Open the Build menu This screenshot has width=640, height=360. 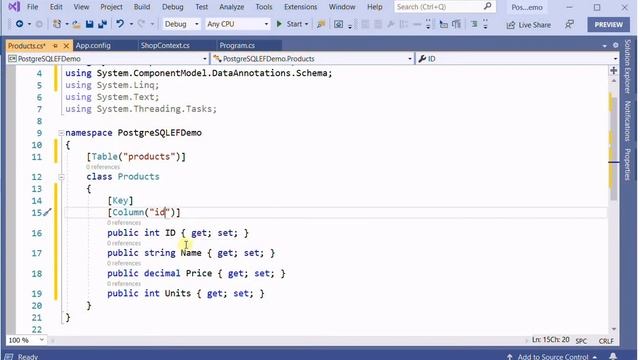pos(142,7)
